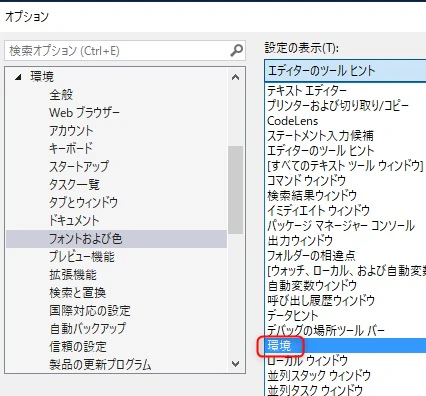Viewport: 426px width, 396px height.
Task: Choose データヒント list entry
Action: coord(346,315)
